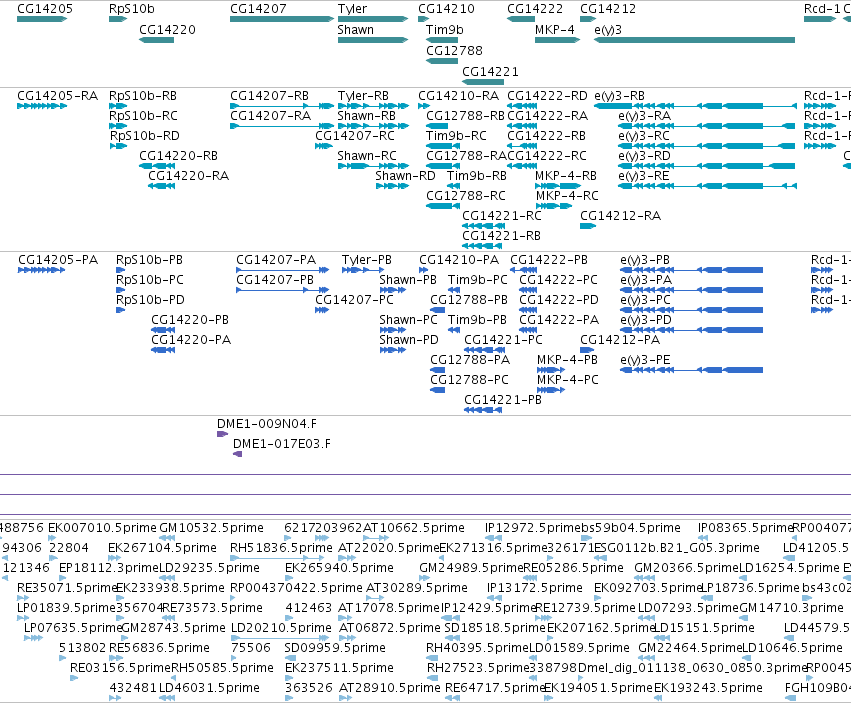851x703 pixels.
Task: Click EST LD20210.5prime
Action: coord(281,628)
